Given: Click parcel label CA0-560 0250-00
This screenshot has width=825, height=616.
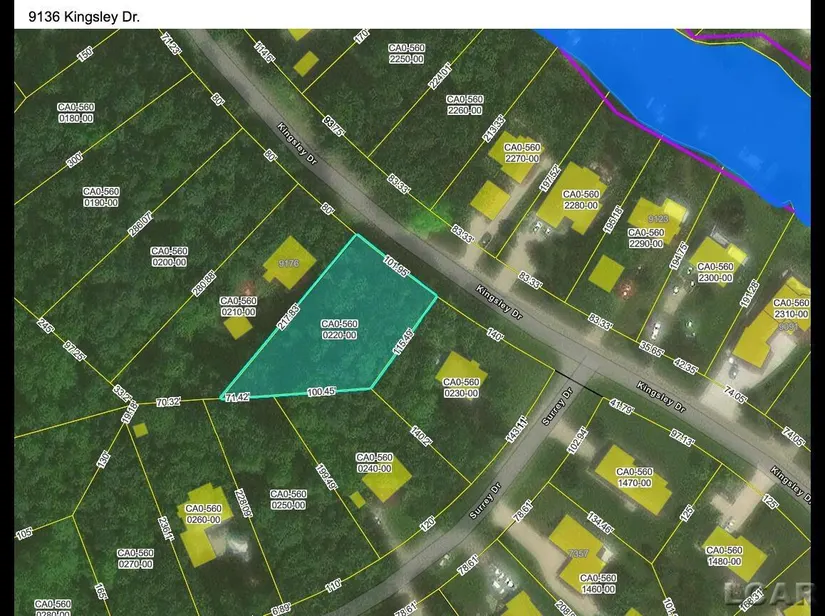Looking at the screenshot, I should point(290,499).
